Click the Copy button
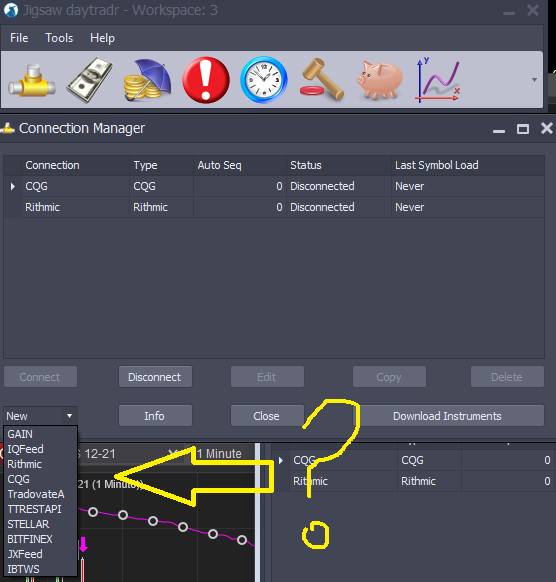Screen dimensions: 556x582 click(x=389, y=377)
